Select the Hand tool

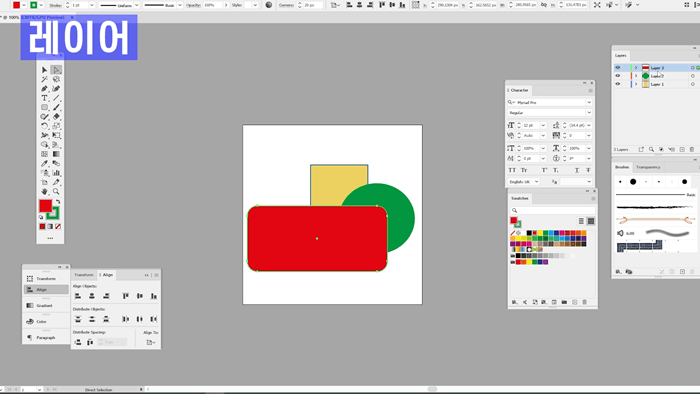(x=44, y=191)
